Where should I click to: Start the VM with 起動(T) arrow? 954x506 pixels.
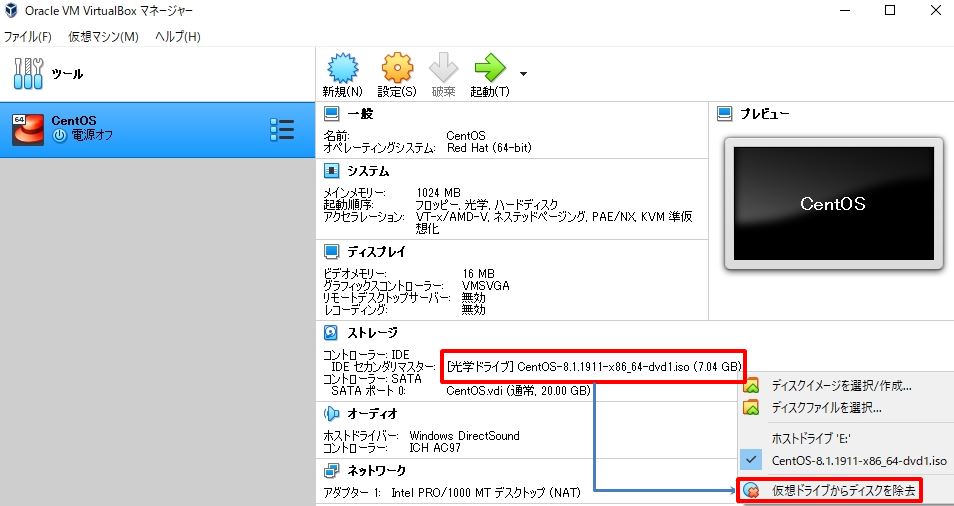490,68
